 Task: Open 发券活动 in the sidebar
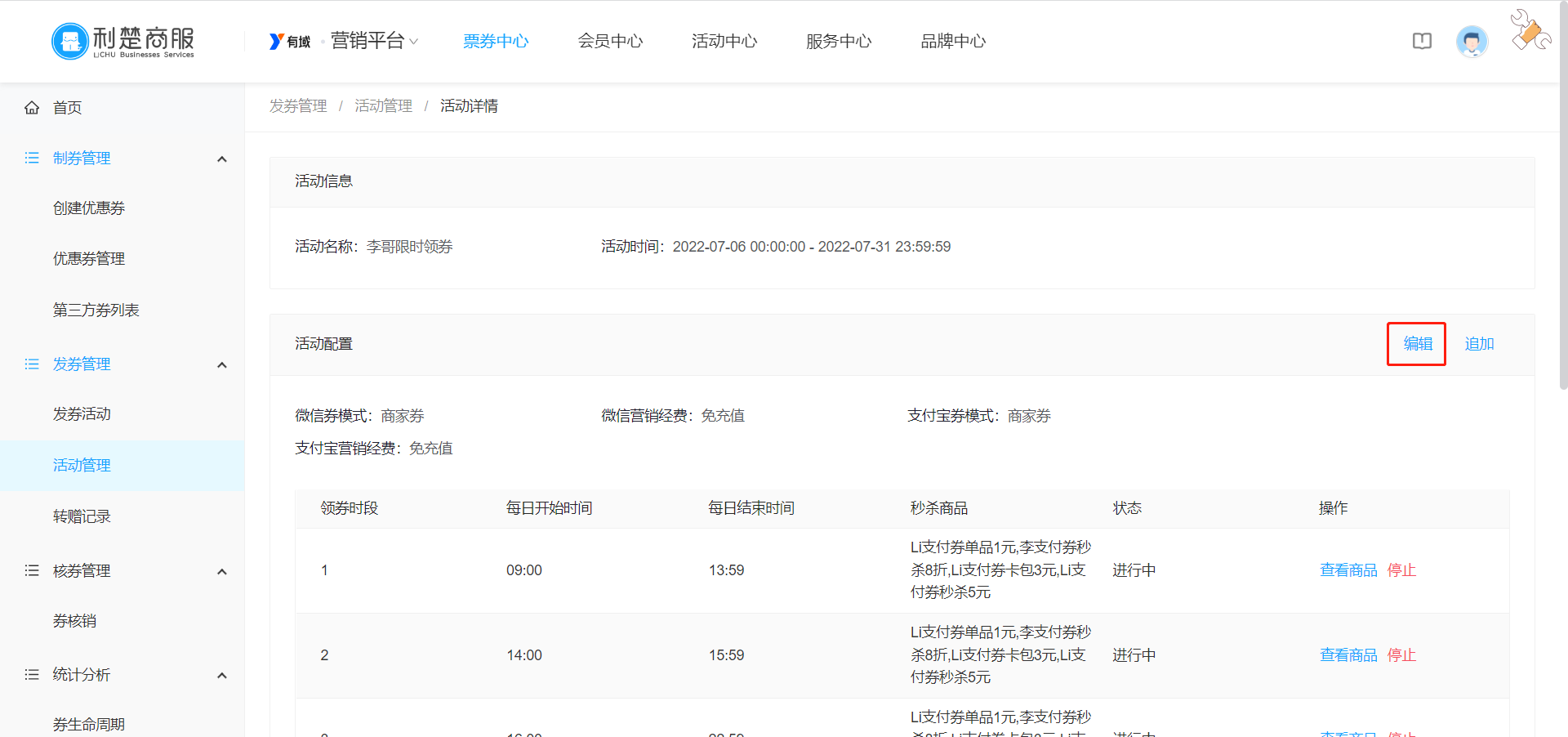(x=82, y=414)
